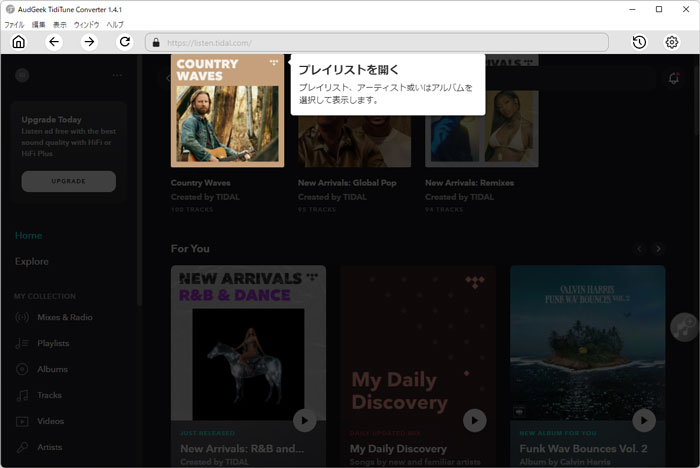Open the sidebar three-dots menu
Screen dimensions: 700x468
pyautogui.click(x=117, y=75)
